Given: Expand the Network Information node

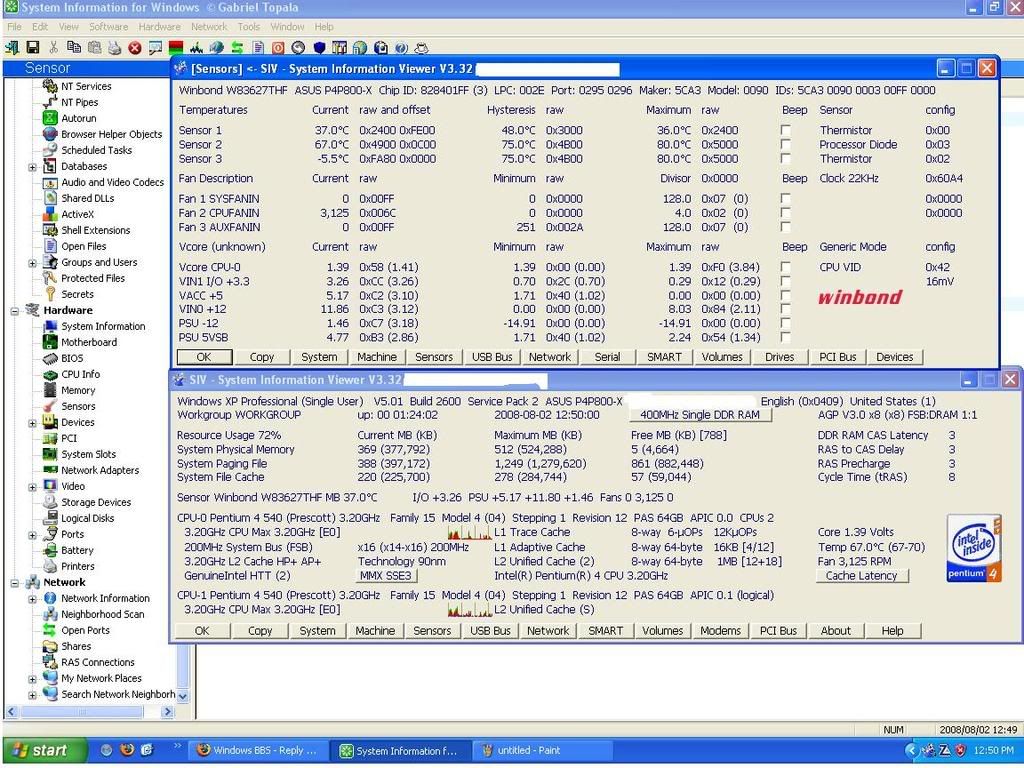Looking at the screenshot, I should (32, 599).
